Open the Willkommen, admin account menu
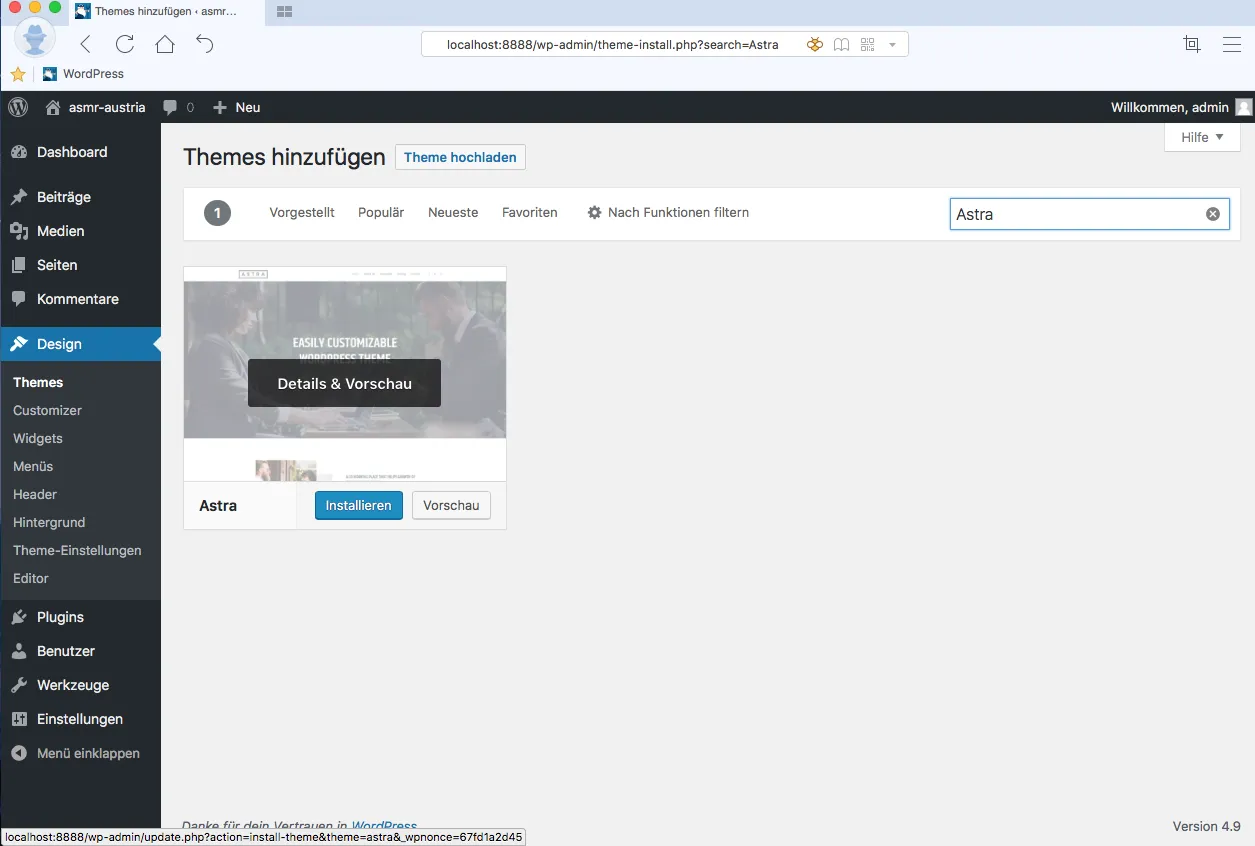Image resolution: width=1255 pixels, height=846 pixels. point(1181,107)
